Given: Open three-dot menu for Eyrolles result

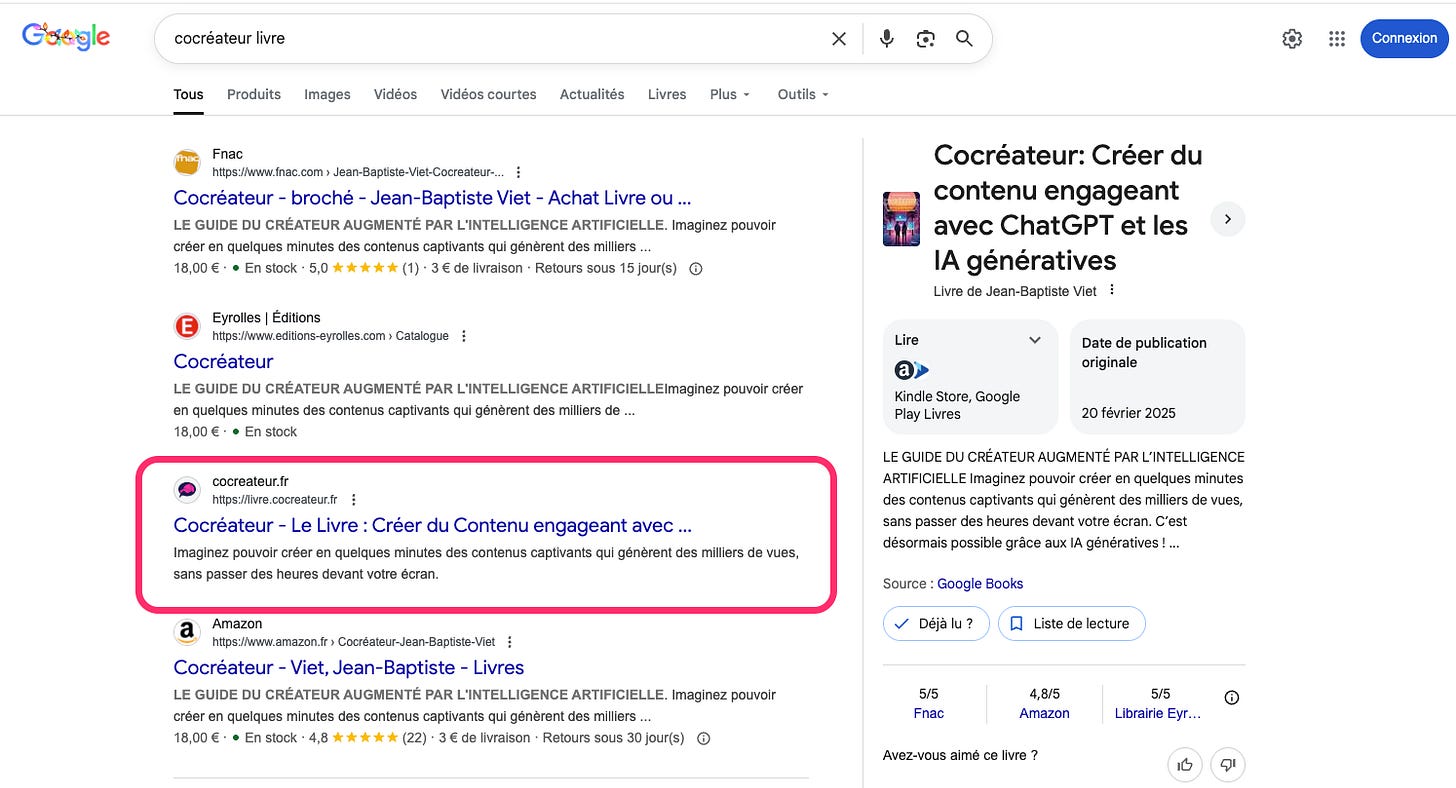Looking at the screenshot, I should click(463, 336).
